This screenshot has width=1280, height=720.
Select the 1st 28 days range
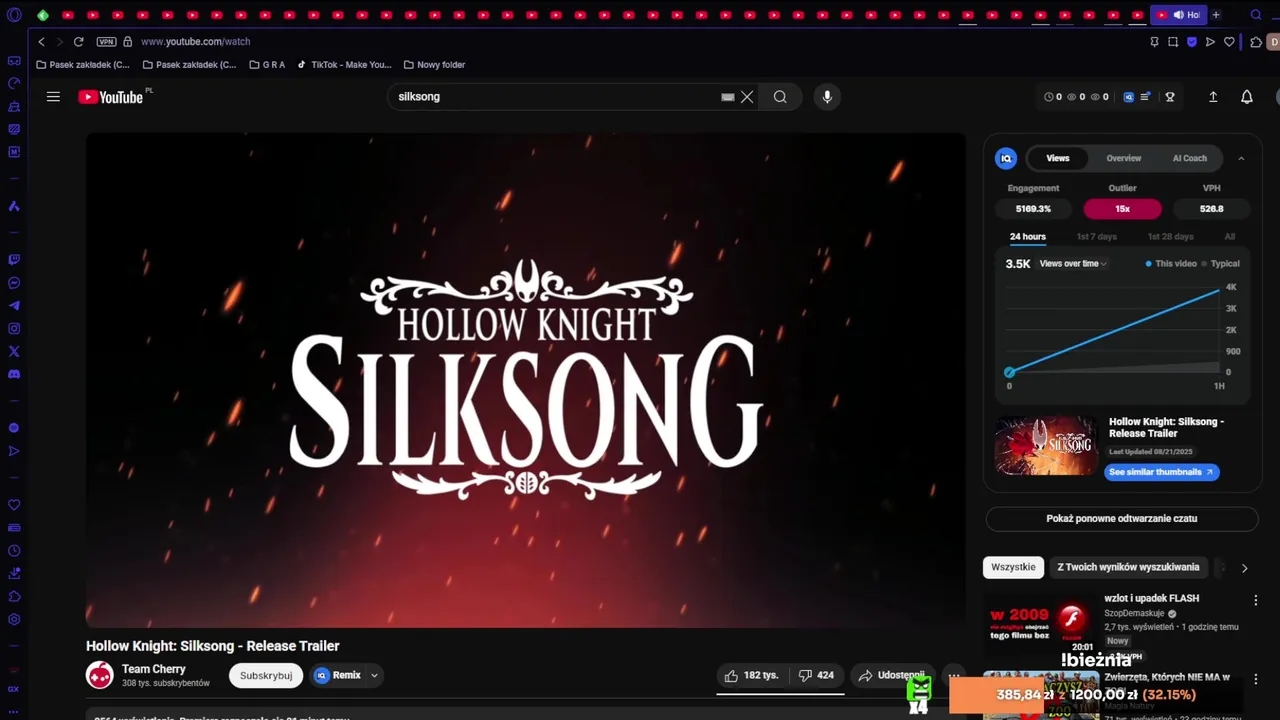click(x=1171, y=237)
